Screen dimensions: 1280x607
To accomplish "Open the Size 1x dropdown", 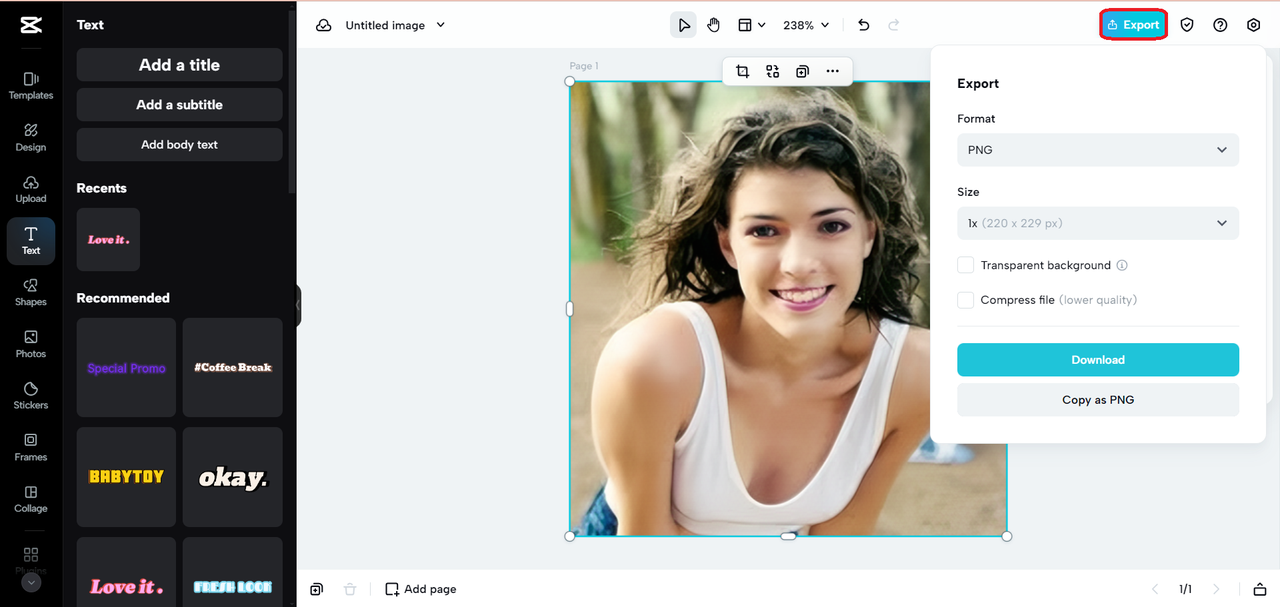I will tap(1098, 223).
